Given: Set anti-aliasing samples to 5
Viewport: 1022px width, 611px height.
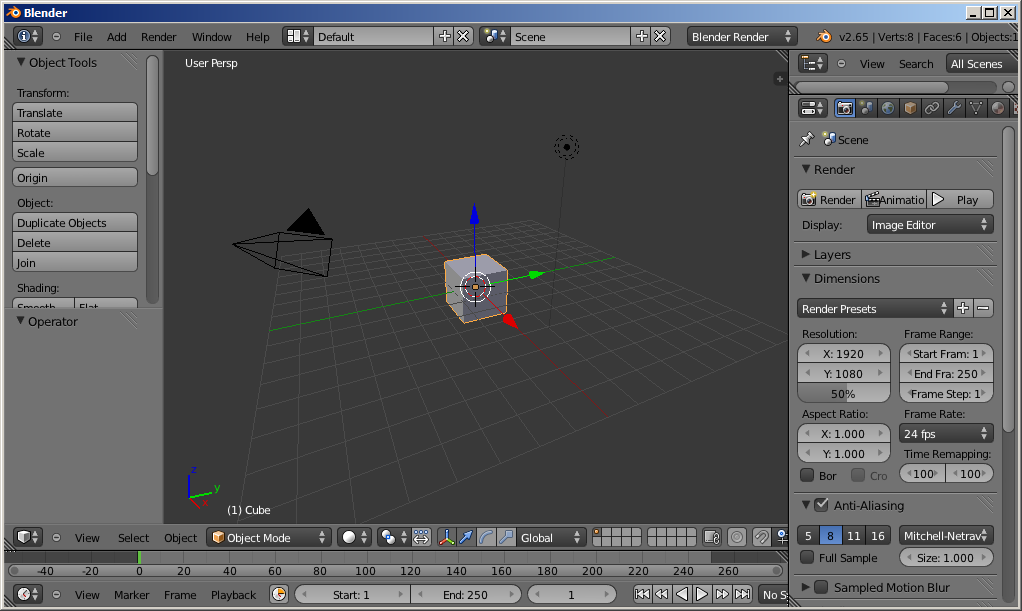Looking at the screenshot, I should pyautogui.click(x=808, y=536).
